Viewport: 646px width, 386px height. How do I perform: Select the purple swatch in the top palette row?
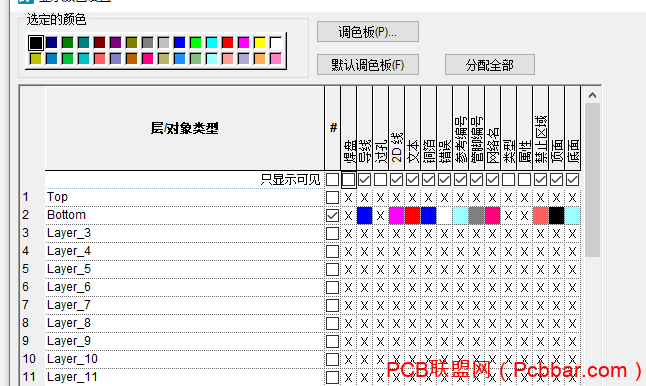(x=115, y=43)
